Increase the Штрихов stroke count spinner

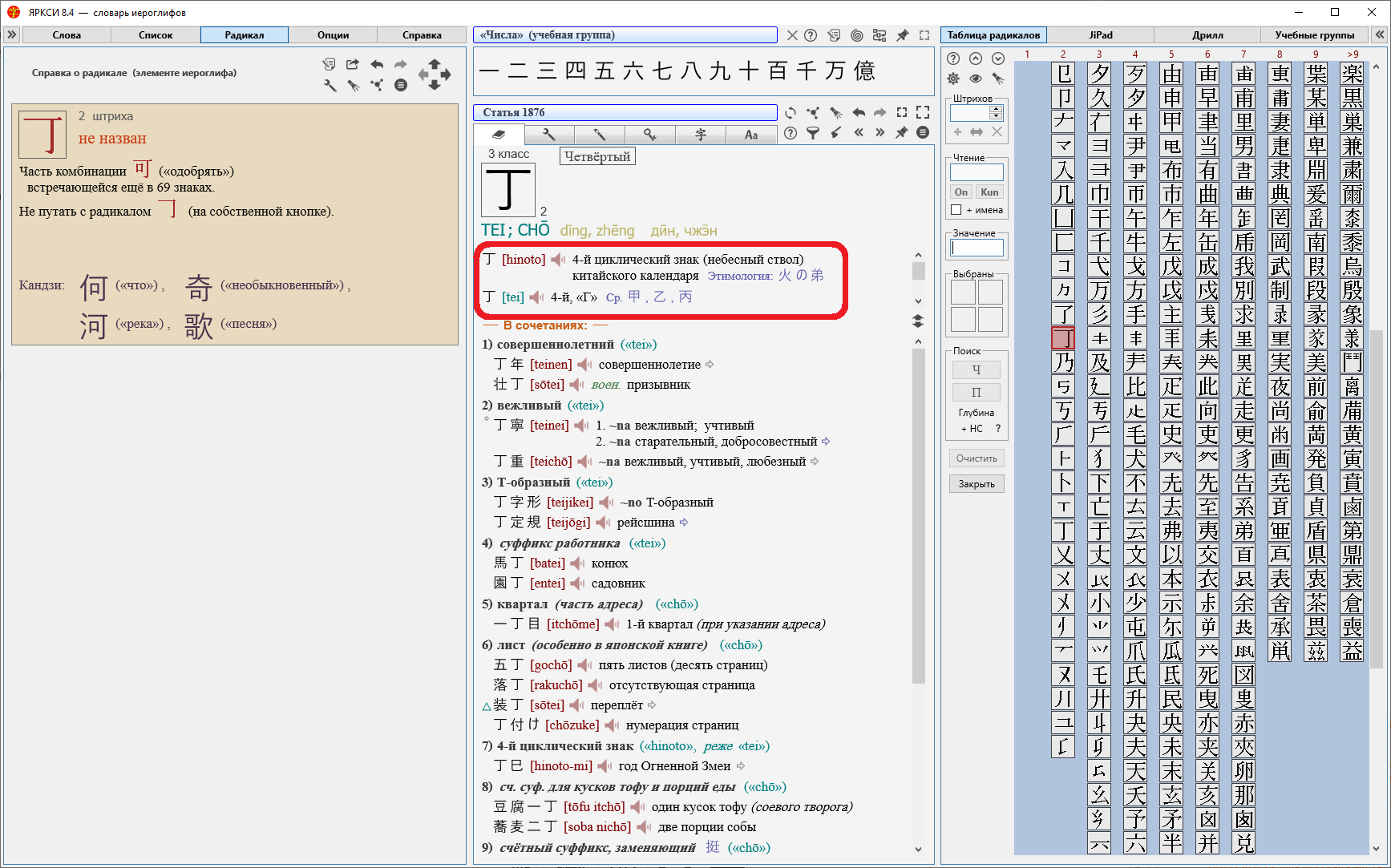(x=996, y=109)
